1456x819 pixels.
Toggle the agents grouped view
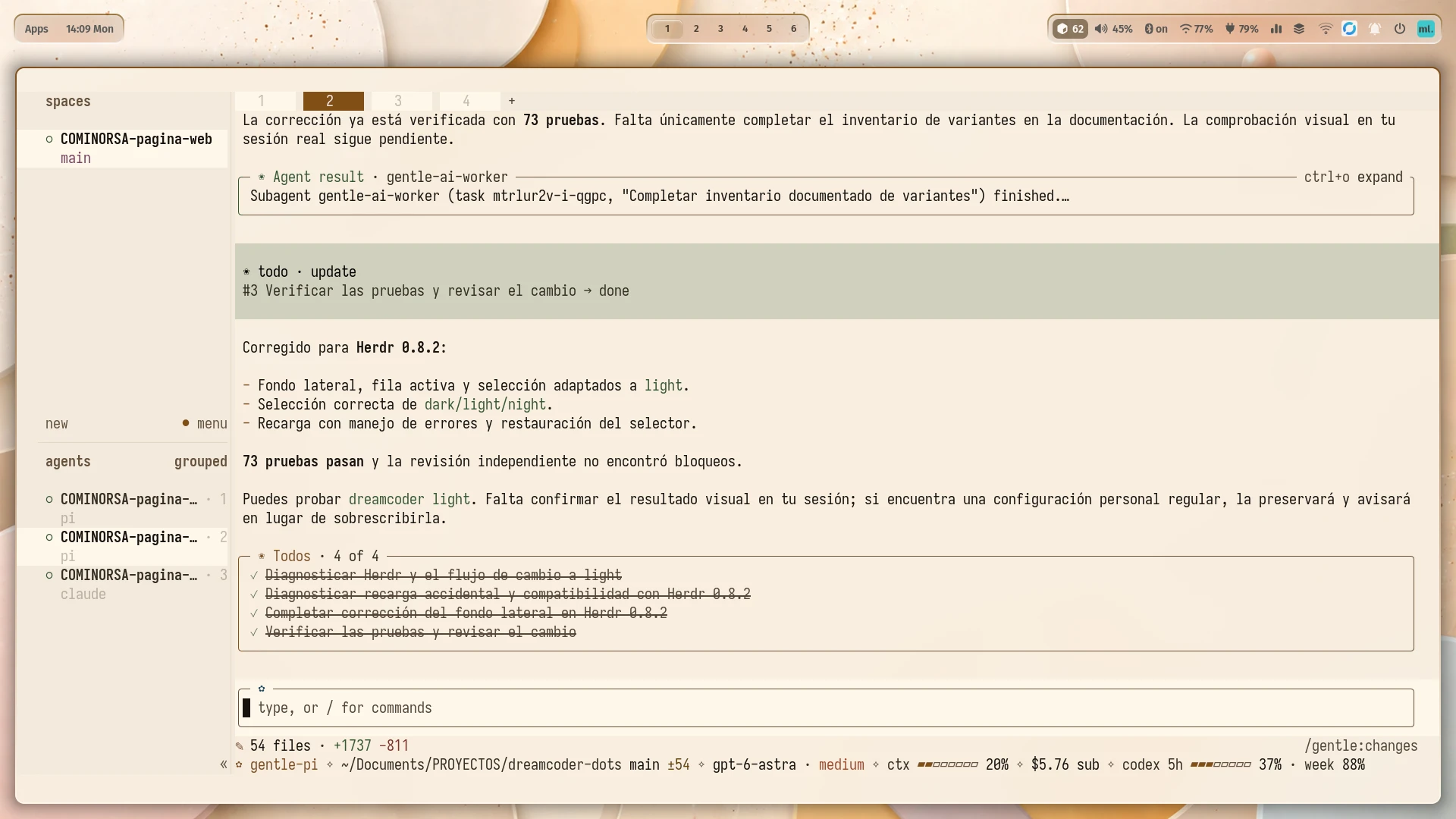click(201, 462)
